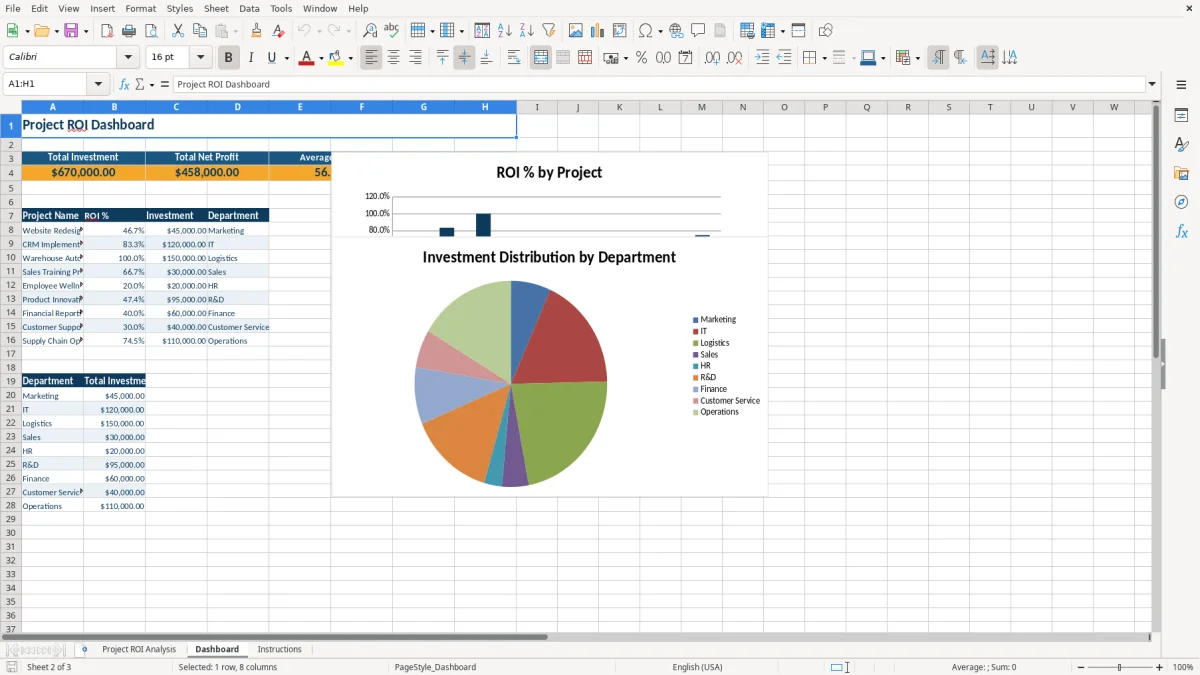The height and width of the screenshot is (675, 1200).
Task: Open the Data menu
Action: (x=250, y=8)
